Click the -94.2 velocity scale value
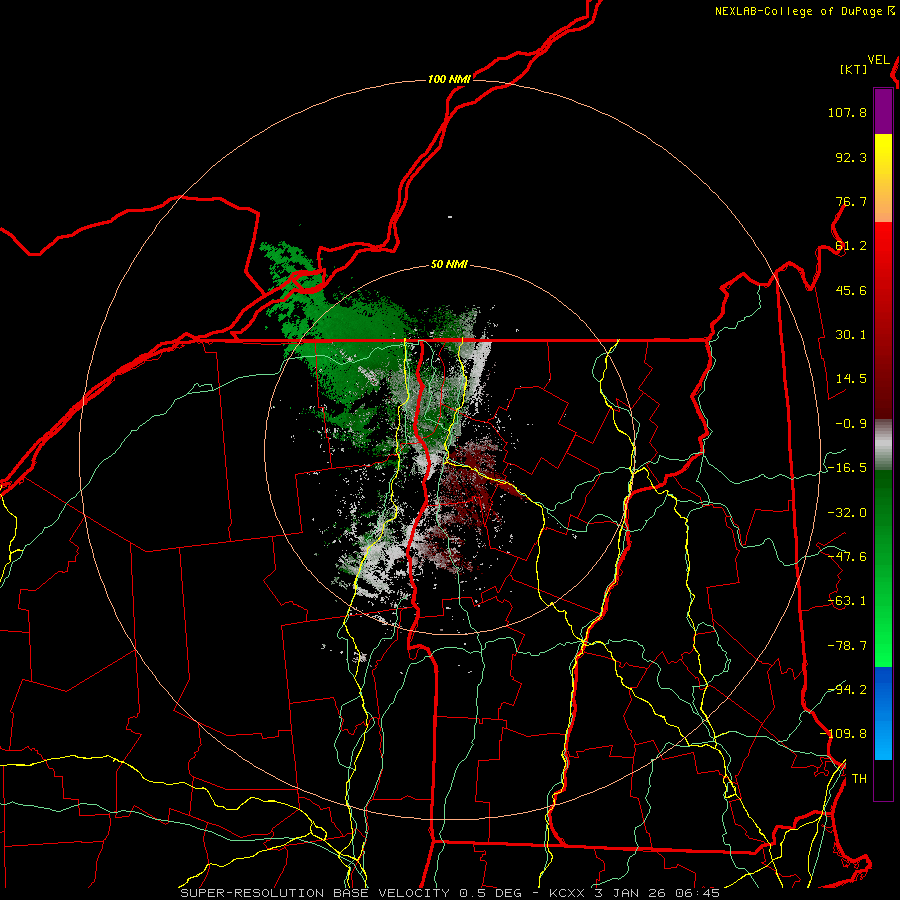 point(847,690)
